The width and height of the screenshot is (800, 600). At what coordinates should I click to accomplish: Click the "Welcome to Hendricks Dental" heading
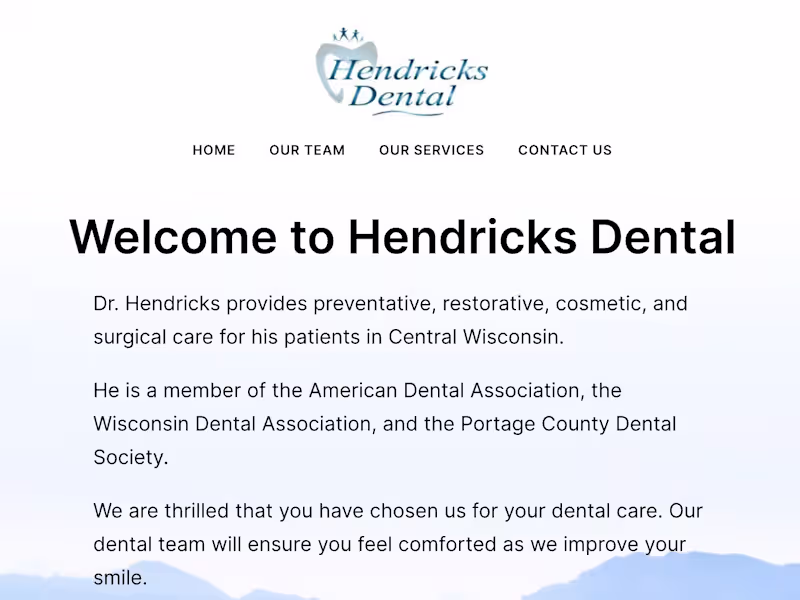click(402, 237)
